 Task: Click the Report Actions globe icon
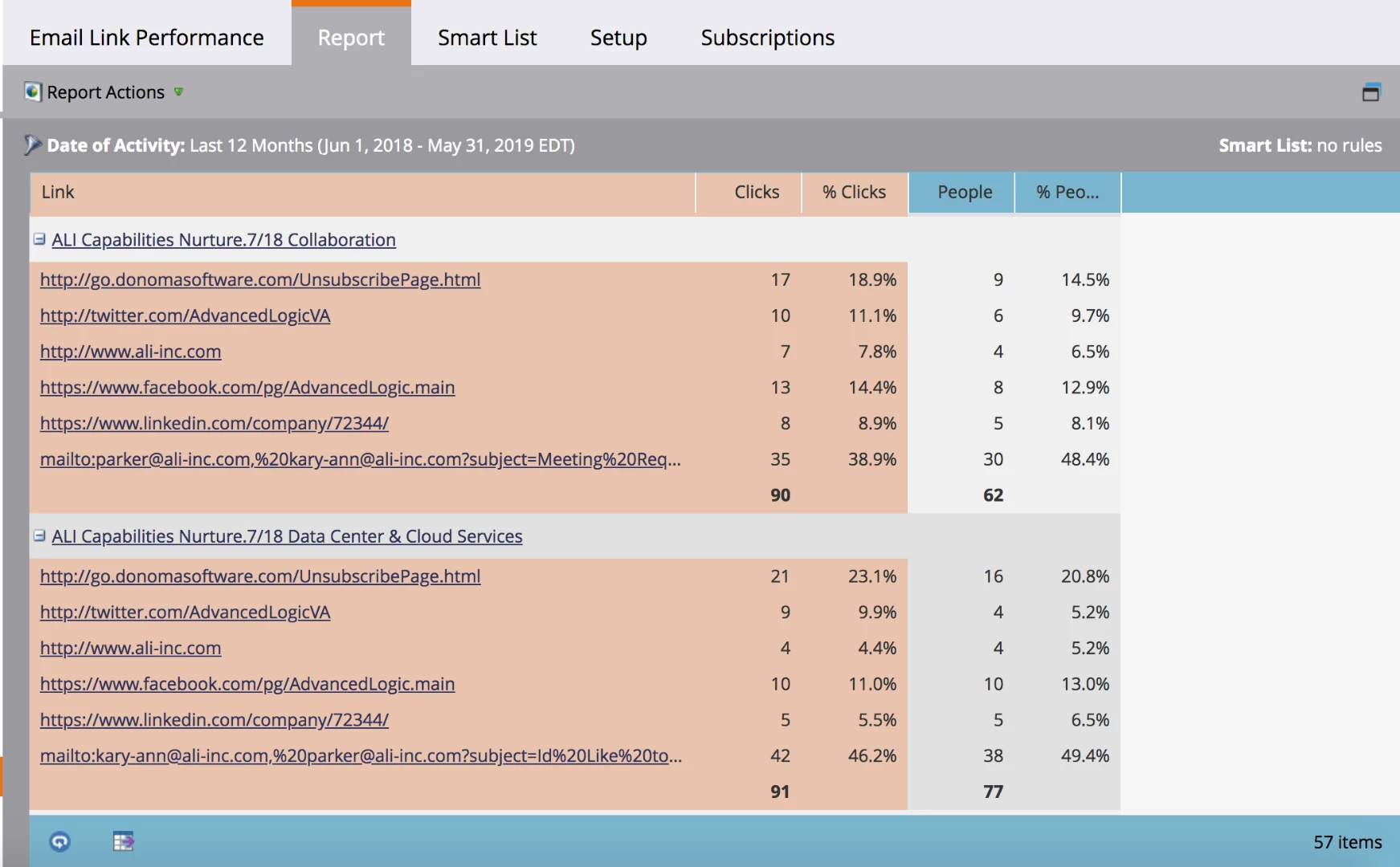click(x=32, y=92)
